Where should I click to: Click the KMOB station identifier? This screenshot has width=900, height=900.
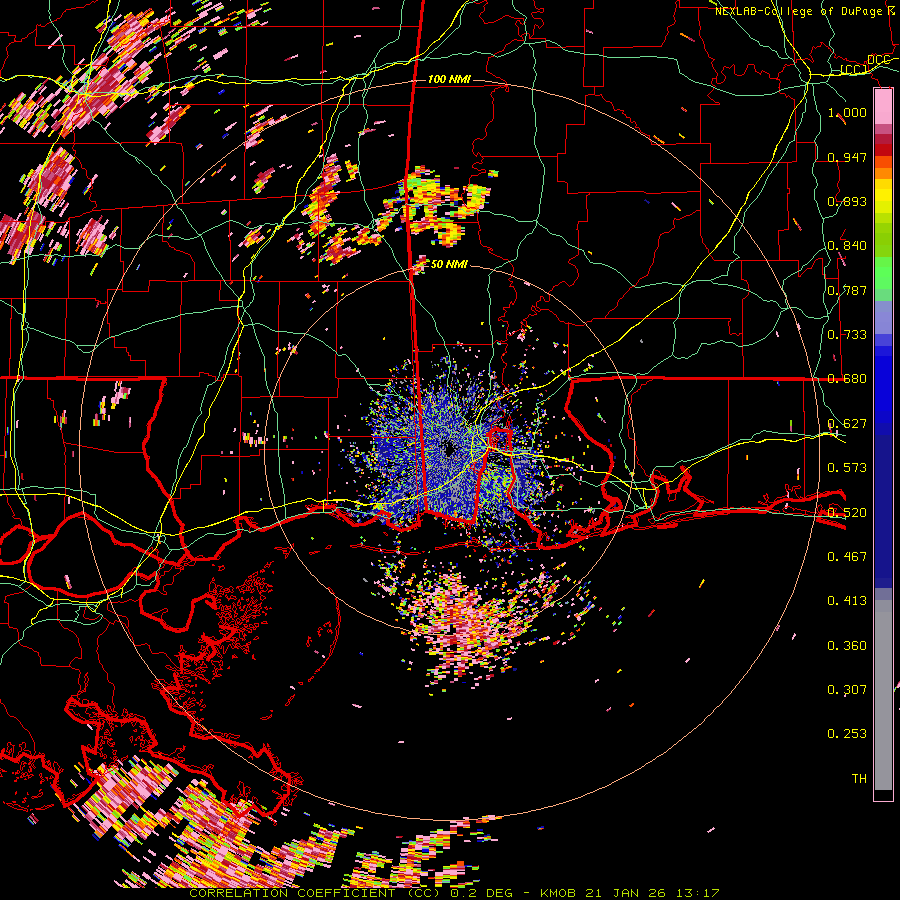click(x=560, y=893)
